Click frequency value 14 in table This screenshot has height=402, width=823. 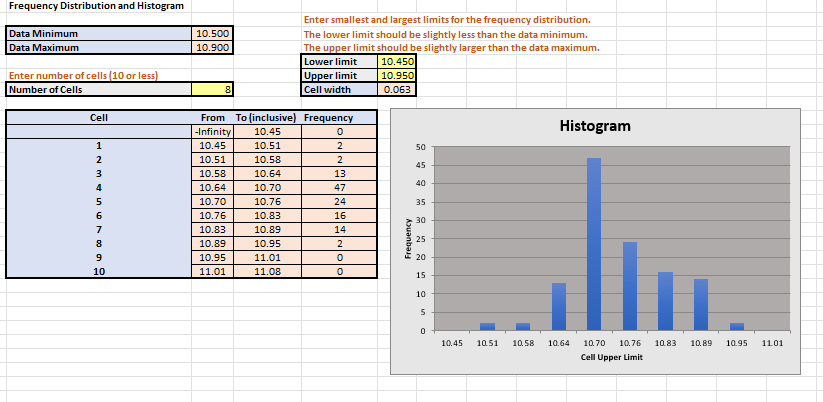tap(339, 229)
